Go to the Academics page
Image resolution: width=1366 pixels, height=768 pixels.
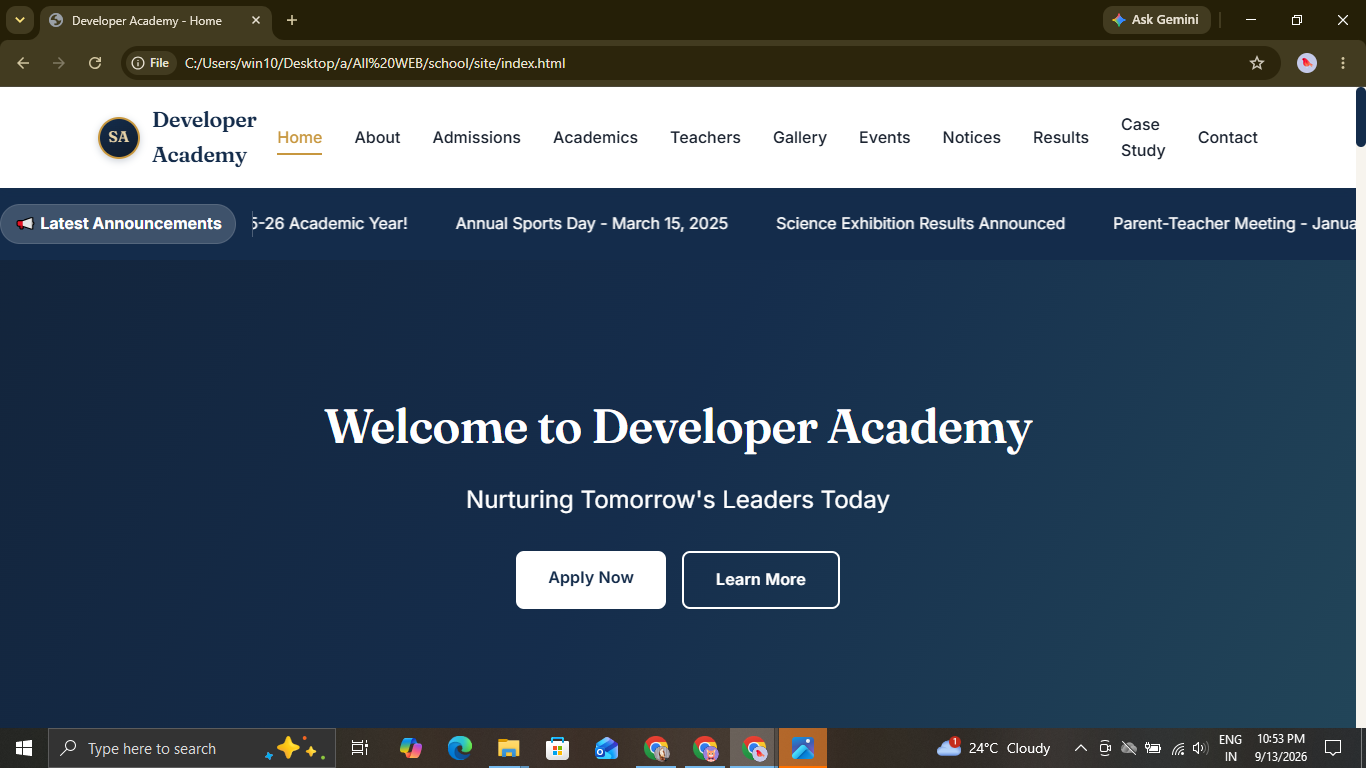[x=595, y=138]
